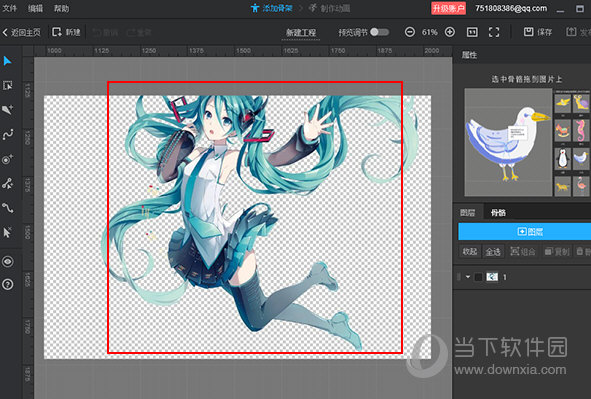Pick the pen add-point tool
This screenshot has height=399, width=591.
click(x=8, y=110)
